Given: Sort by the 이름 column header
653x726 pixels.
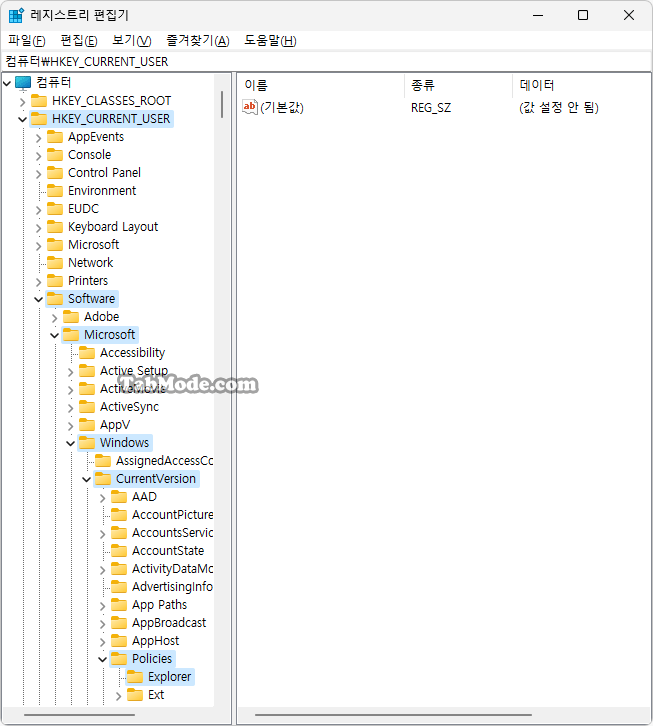Looking at the screenshot, I should click(x=256, y=85).
